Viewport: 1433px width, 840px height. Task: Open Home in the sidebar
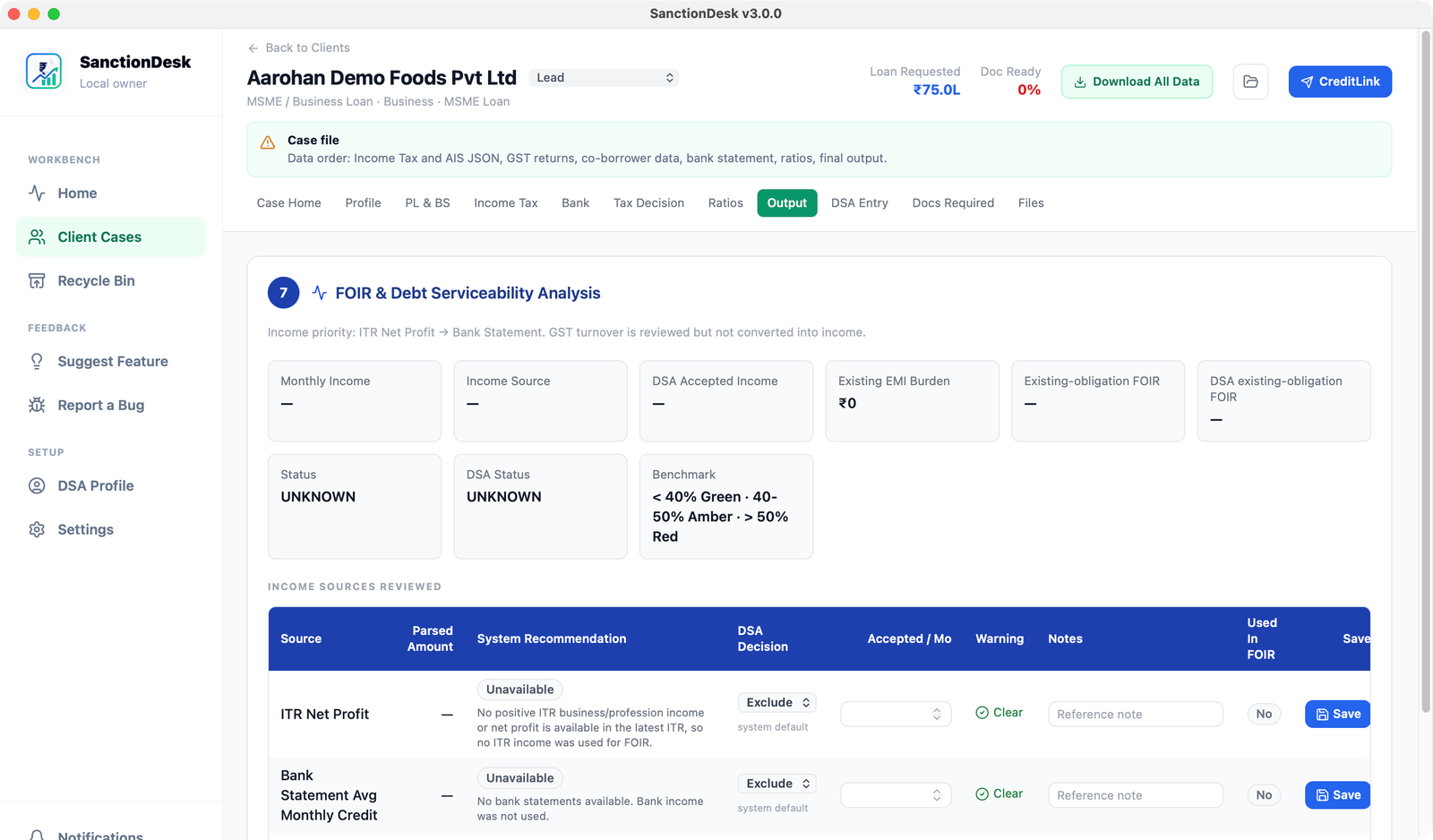111,193
